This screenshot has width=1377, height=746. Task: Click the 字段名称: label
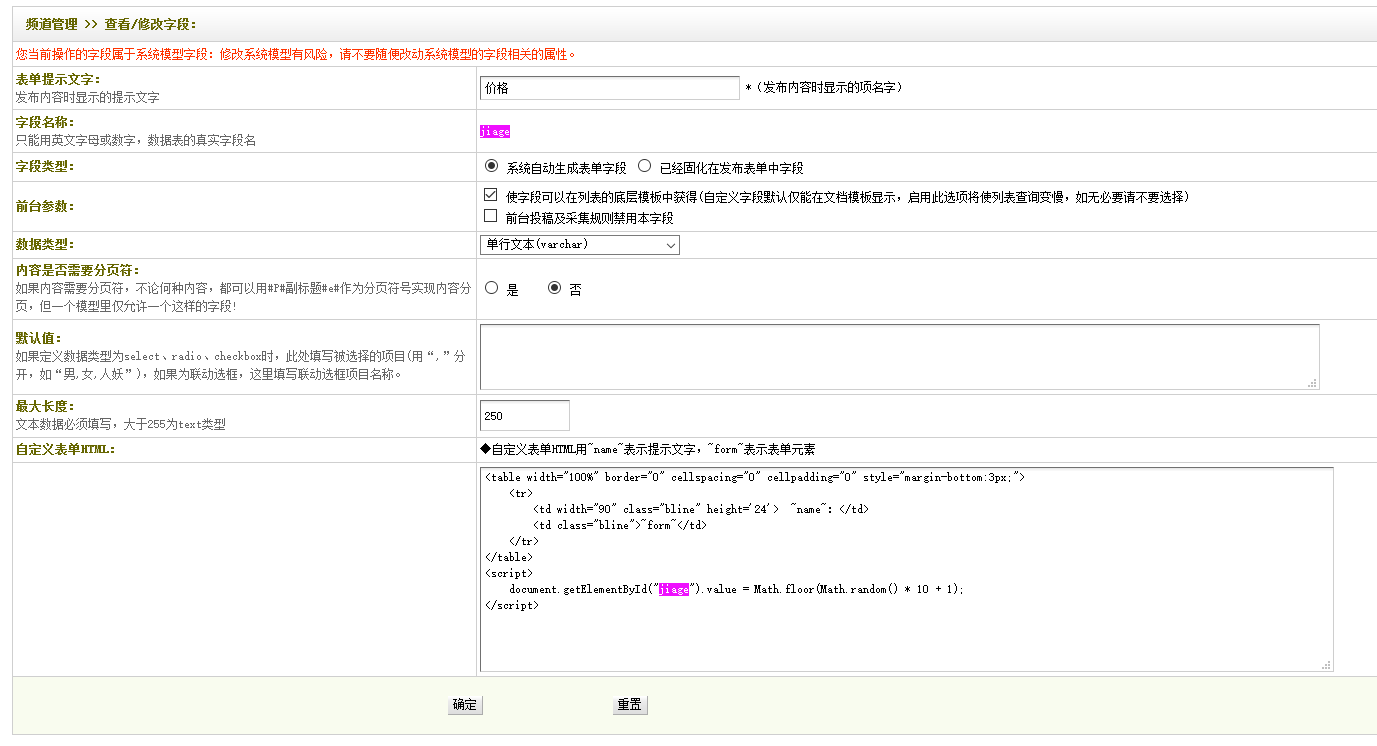pyautogui.click(x=45, y=122)
